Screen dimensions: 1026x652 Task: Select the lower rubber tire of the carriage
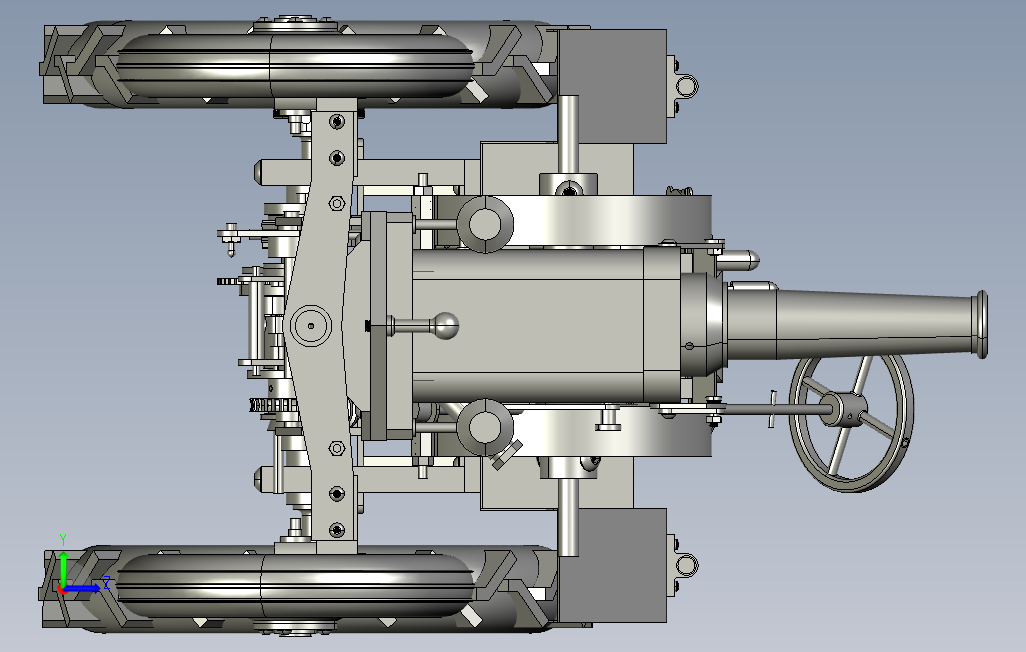294,586
